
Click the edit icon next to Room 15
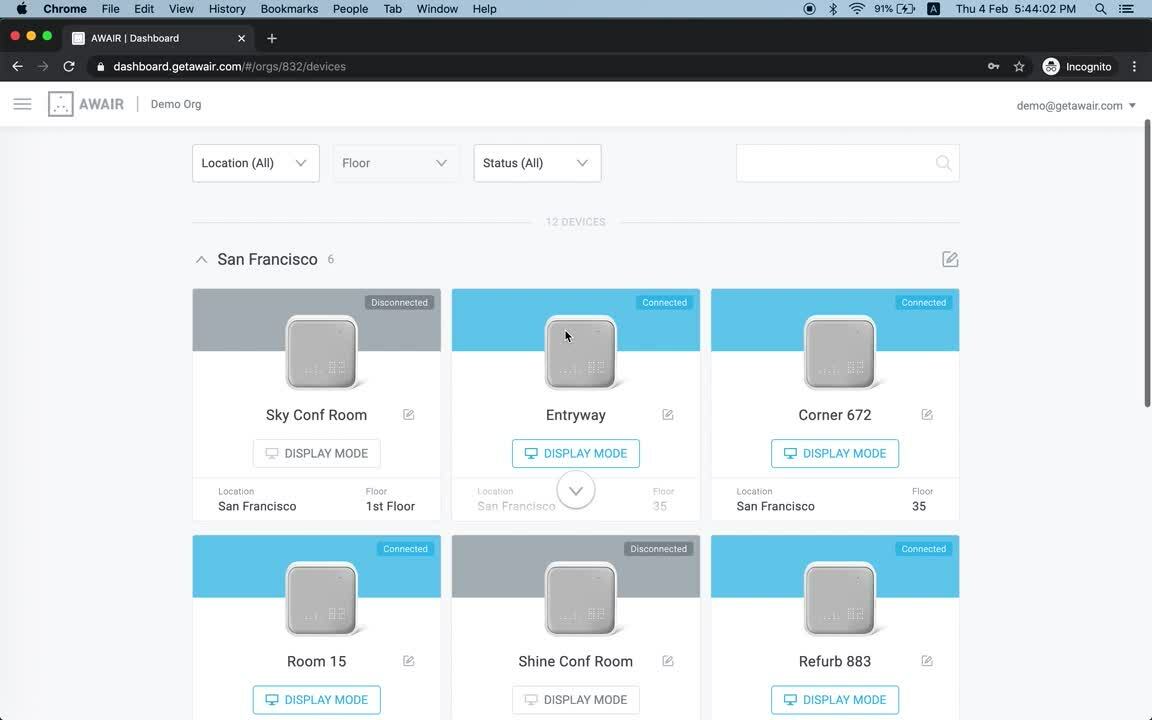pos(409,661)
